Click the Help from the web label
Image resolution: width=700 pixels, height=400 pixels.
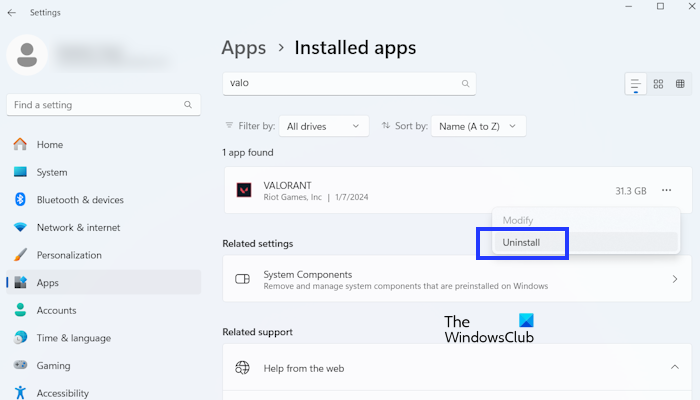[x=304, y=368]
